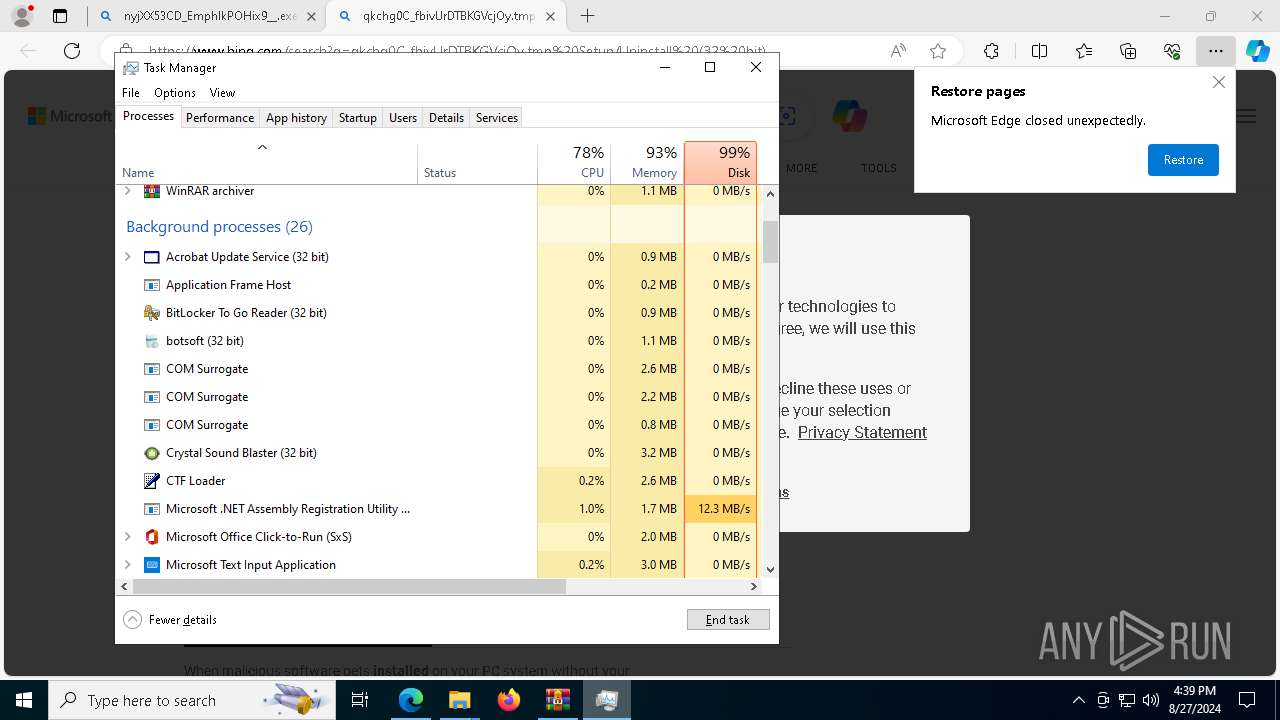1280x720 pixels.
Task: Refresh the Edge page
Action: coord(72,51)
